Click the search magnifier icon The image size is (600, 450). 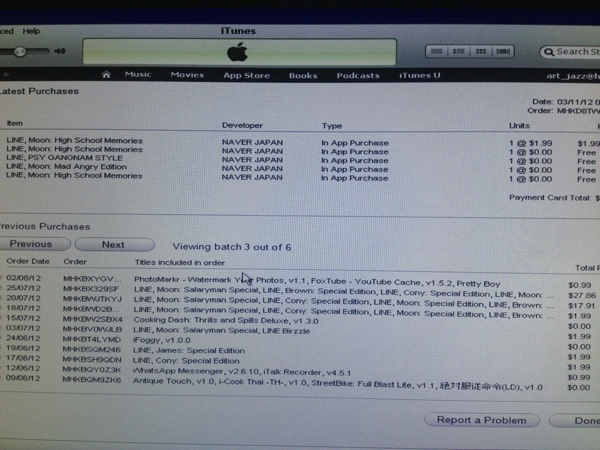(549, 52)
